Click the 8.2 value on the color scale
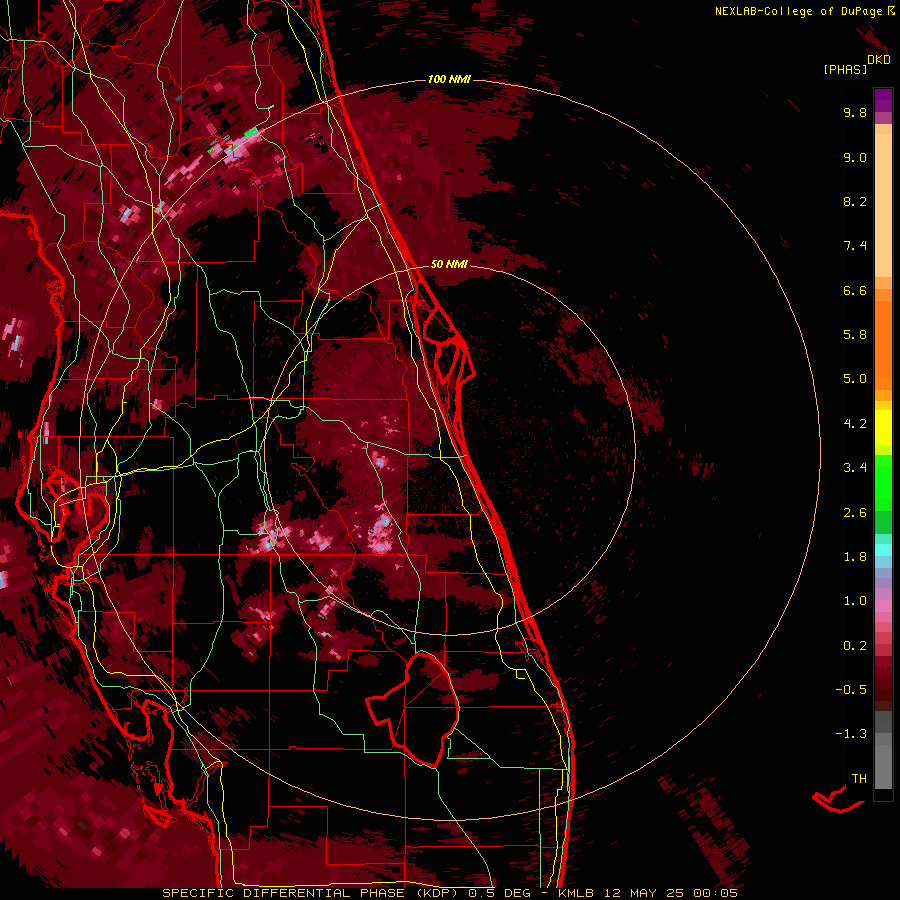This screenshot has height=900, width=900. pyautogui.click(x=855, y=201)
